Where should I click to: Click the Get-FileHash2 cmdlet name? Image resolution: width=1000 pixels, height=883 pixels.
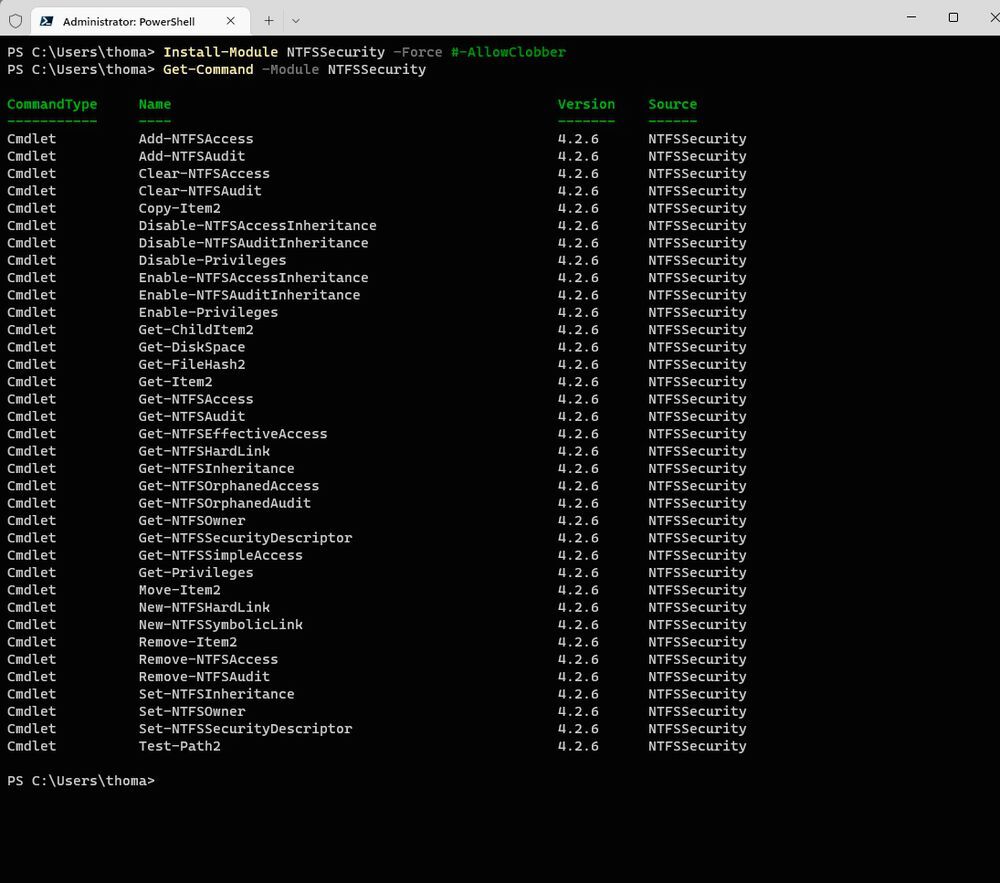coord(191,365)
